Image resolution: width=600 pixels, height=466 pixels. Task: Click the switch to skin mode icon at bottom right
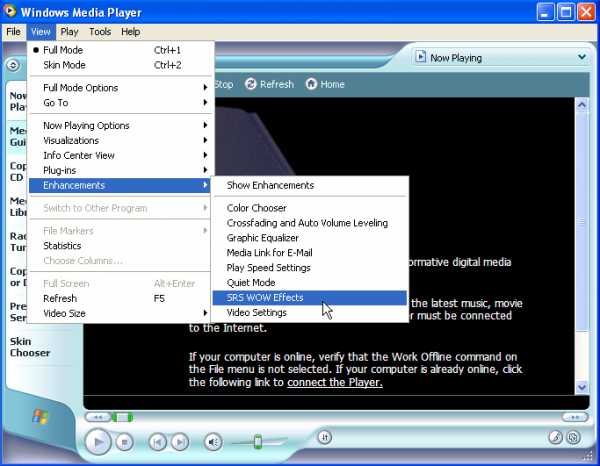coord(573,437)
